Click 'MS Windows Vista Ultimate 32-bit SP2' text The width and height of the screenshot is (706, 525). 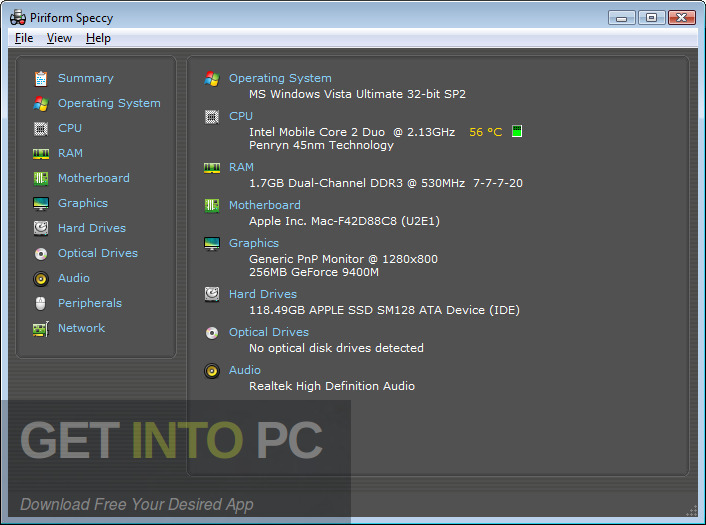pyautogui.click(x=358, y=94)
